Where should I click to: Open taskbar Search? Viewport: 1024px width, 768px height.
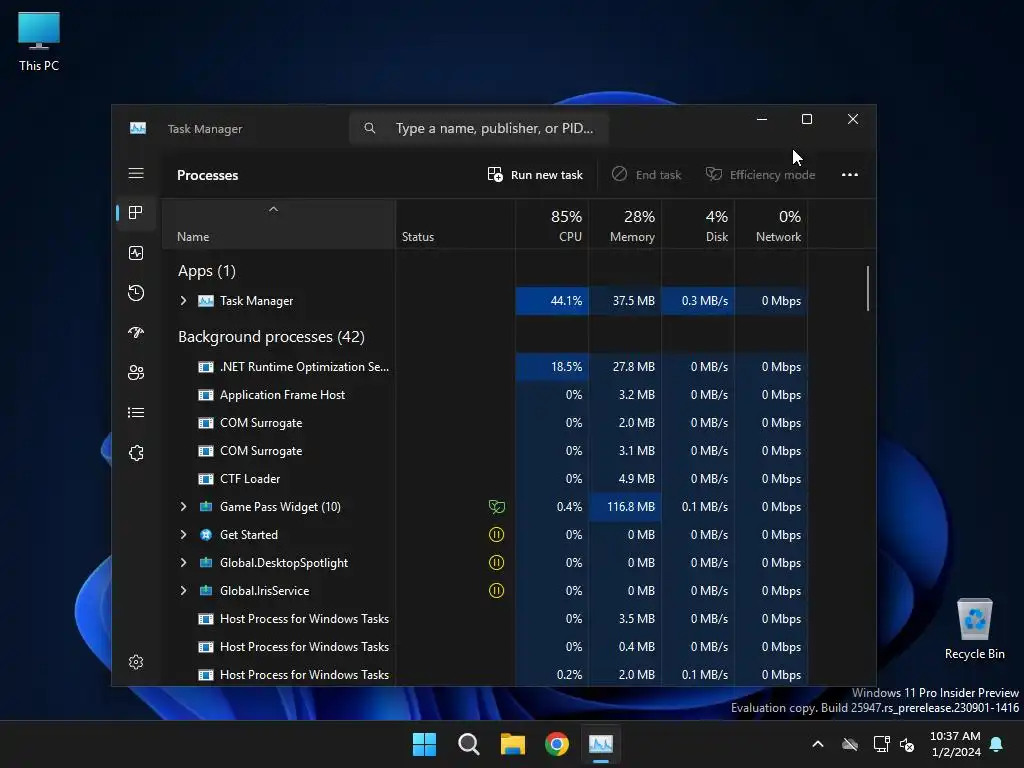[469, 744]
